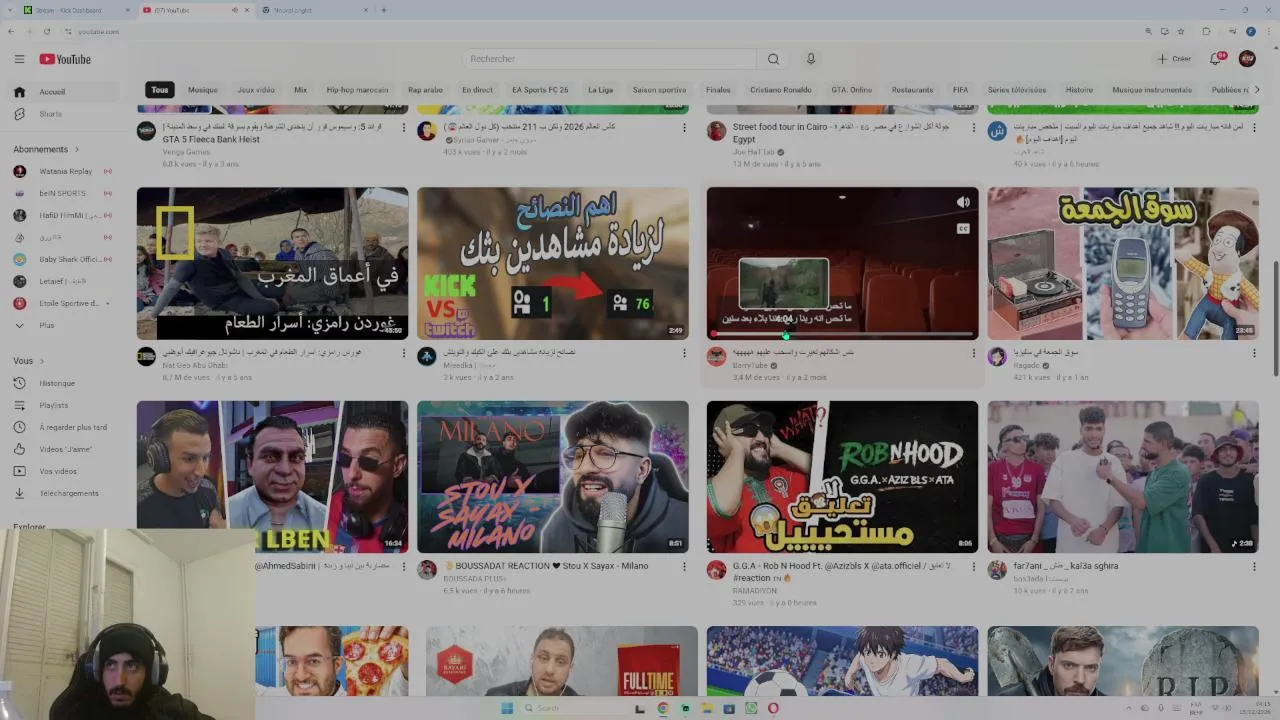Open options for Stou X Sayax Milano video
This screenshot has height=720, width=1280.
684,566
